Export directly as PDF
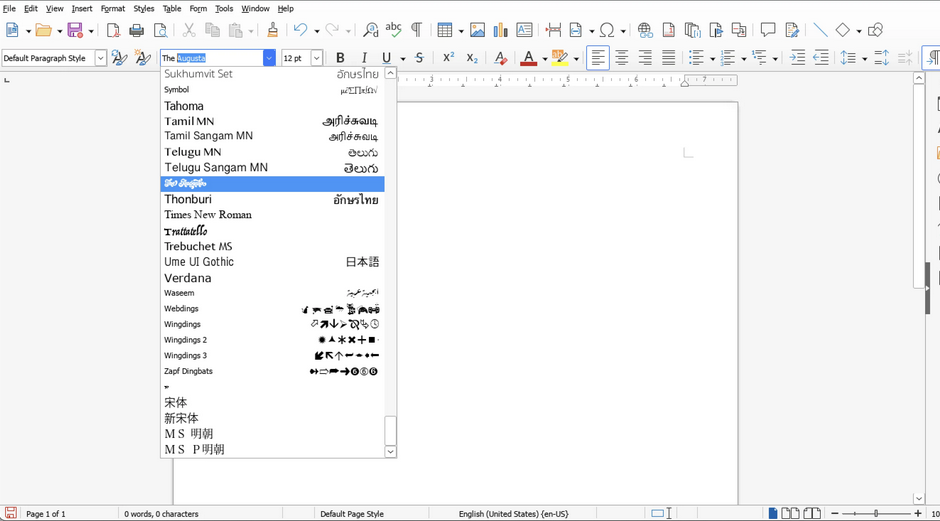Image resolution: width=940 pixels, height=521 pixels. pos(113,30)
